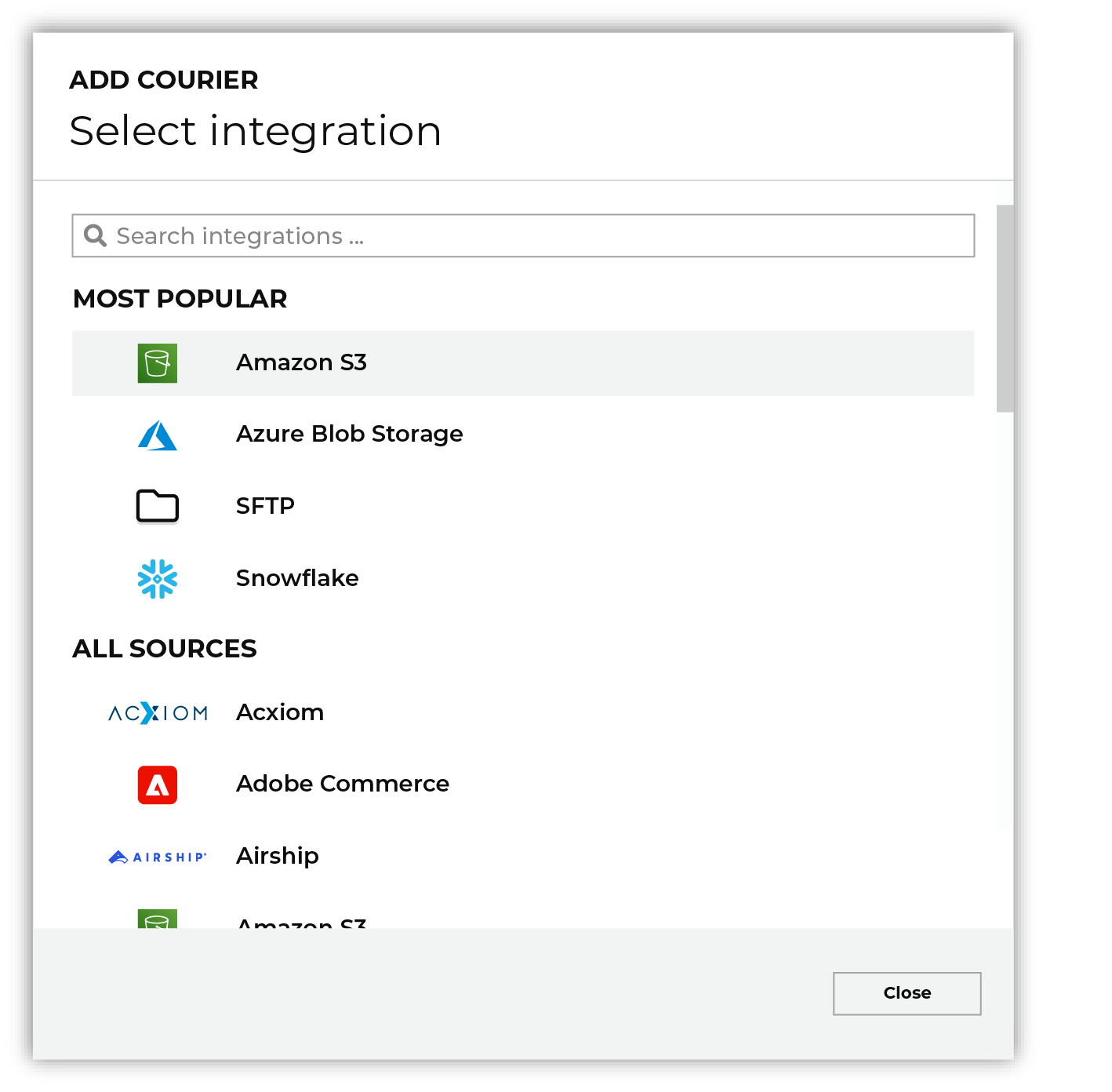Click the Snowflake logo icon

point(157,579)
